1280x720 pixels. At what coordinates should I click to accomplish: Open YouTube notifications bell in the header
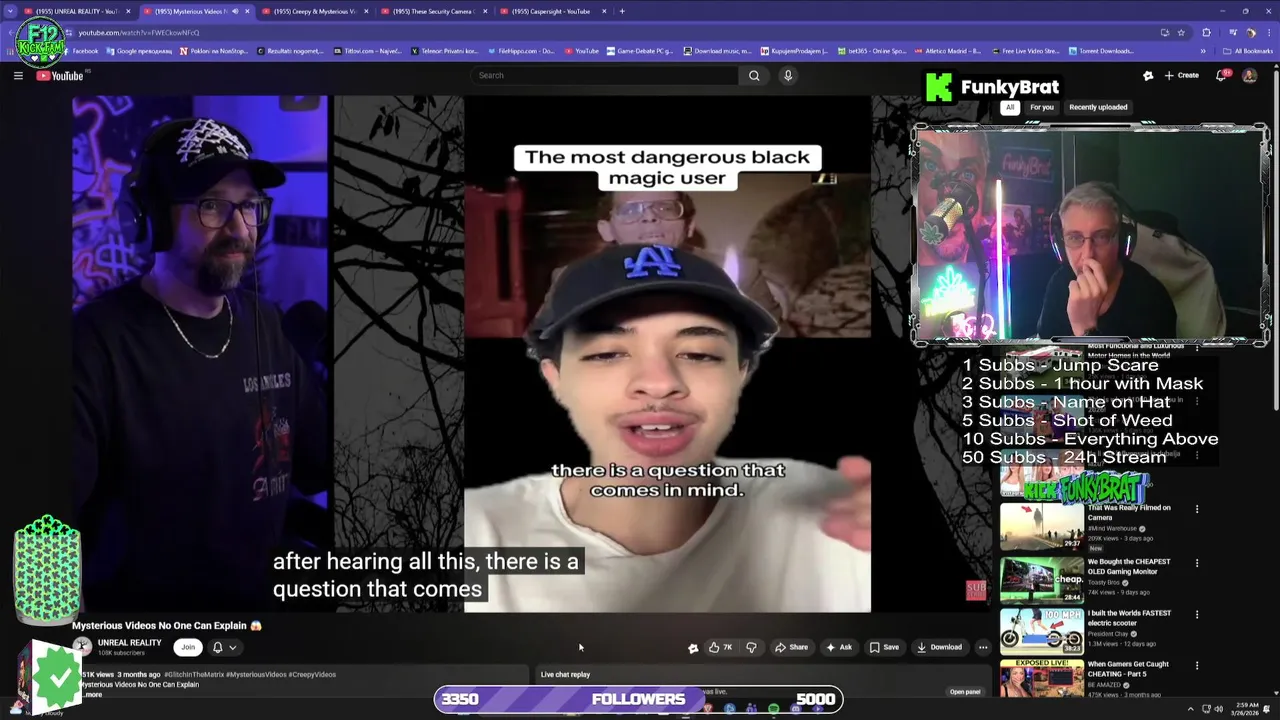coord(1222,75)
